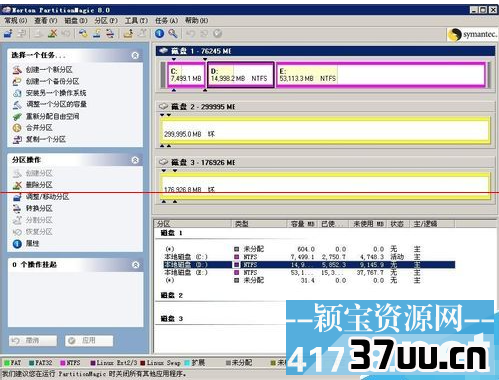Select the E: partition block on disk 1
The height and width of the screenshot is (380, 499).
[381, 75]
